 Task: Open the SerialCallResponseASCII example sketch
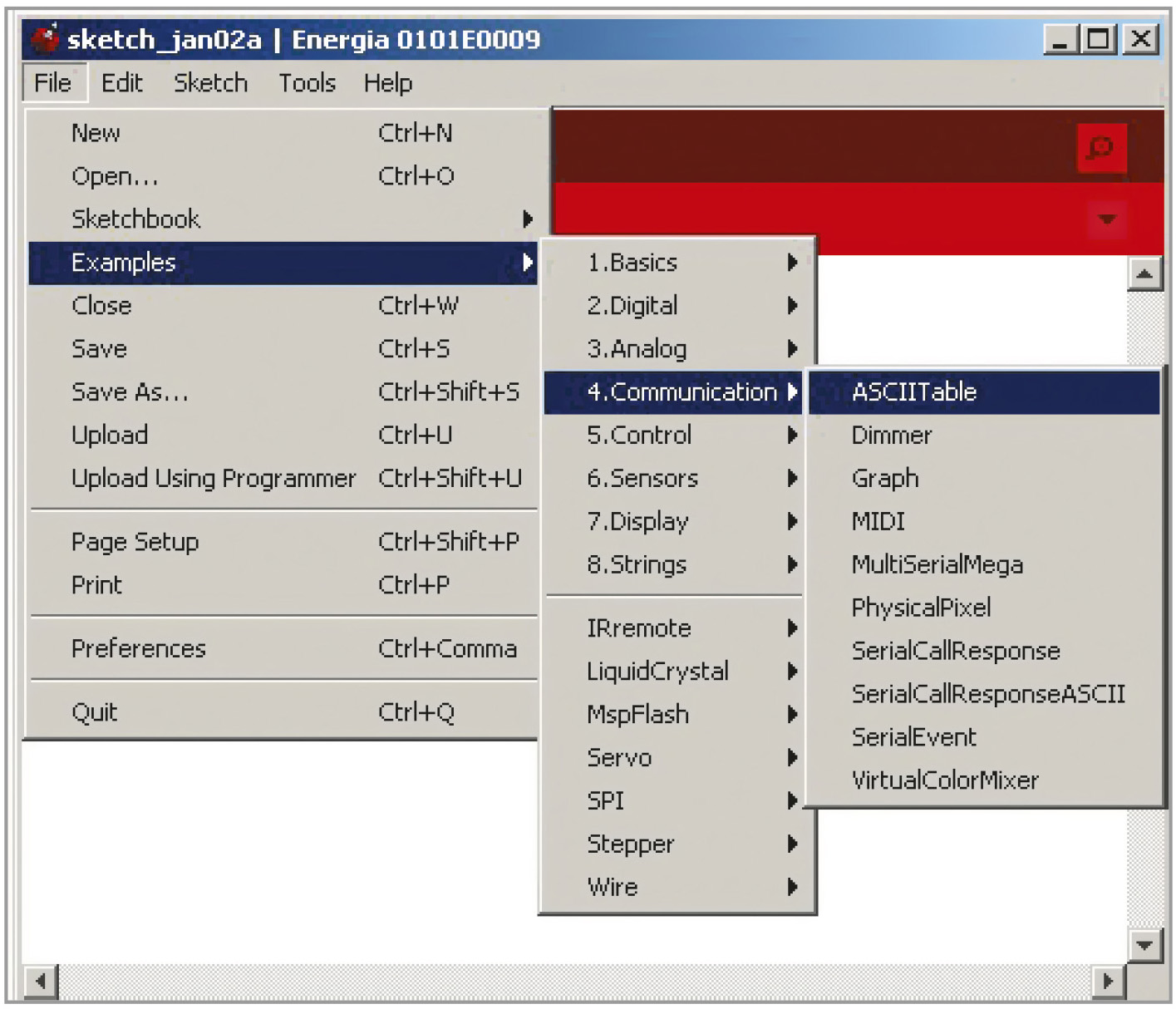click(x=985, y=695)
